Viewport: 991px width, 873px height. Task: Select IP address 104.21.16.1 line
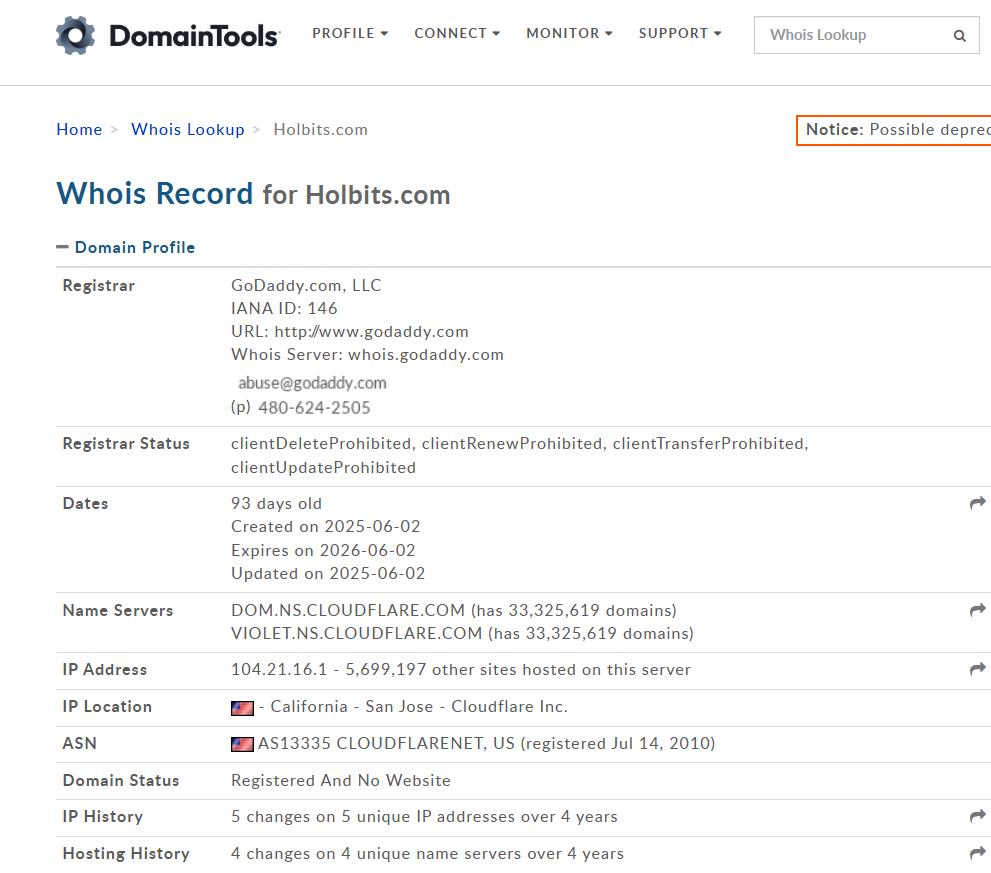[461, 669]
